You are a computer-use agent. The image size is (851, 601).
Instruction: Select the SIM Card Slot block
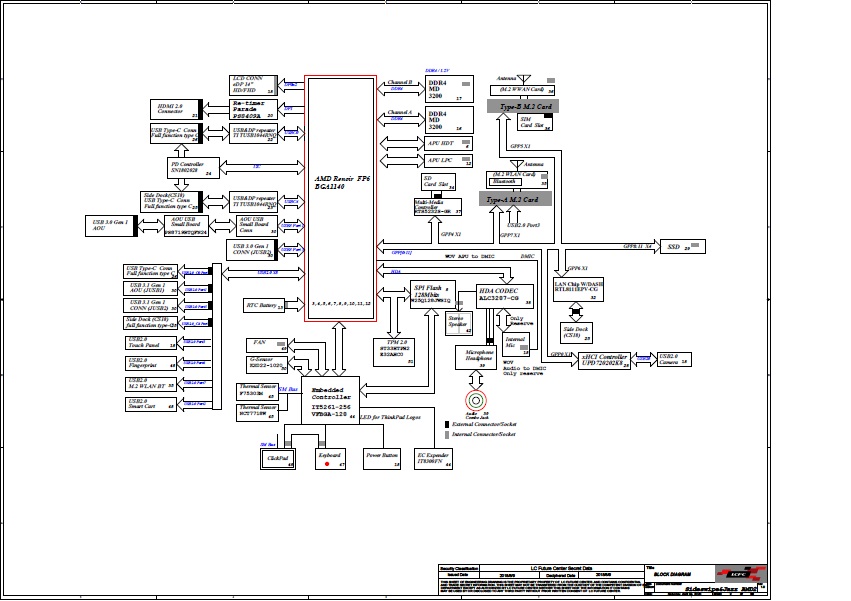[535, 122]
